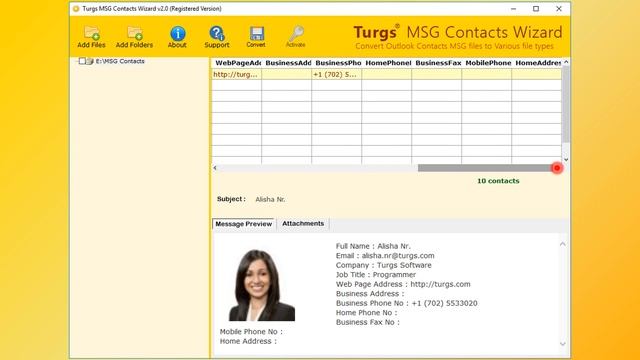The image size is (640, 360).
Task: Click the email alisha.nr@turgs.com in preview
Action: [398, 256]
